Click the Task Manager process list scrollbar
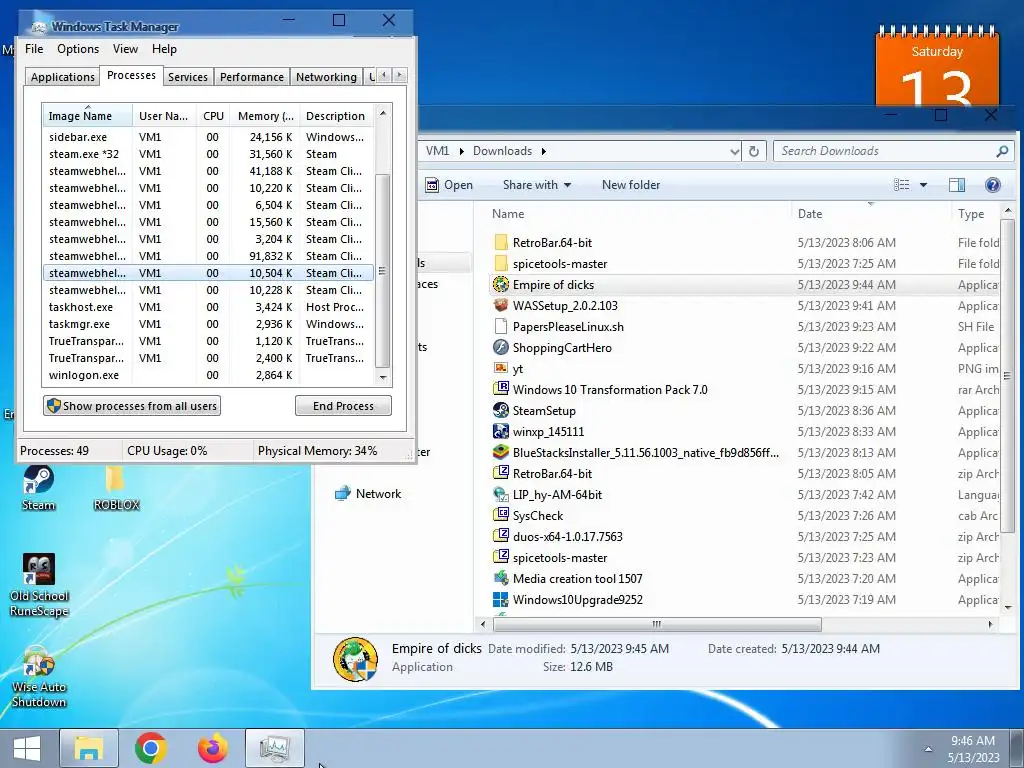 point(383,270)
